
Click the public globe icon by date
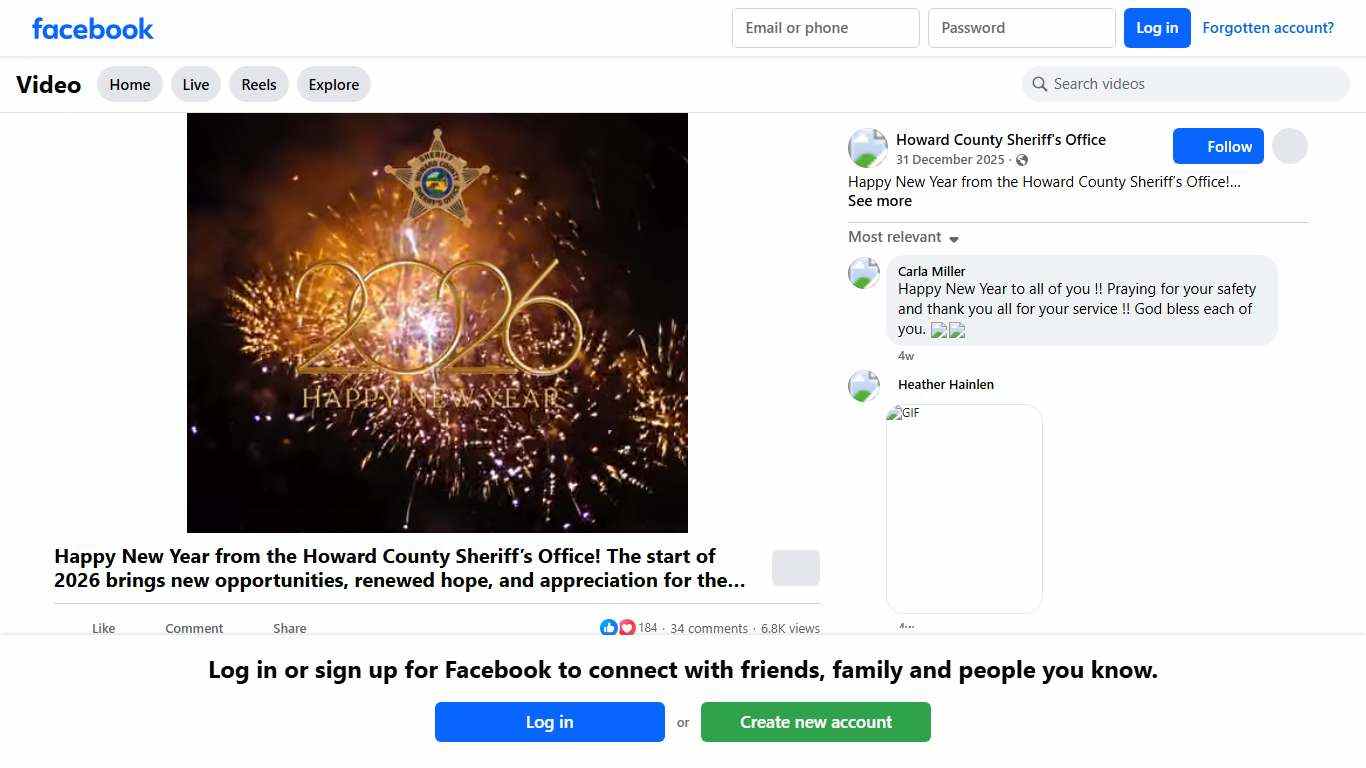click(1021, 160)
